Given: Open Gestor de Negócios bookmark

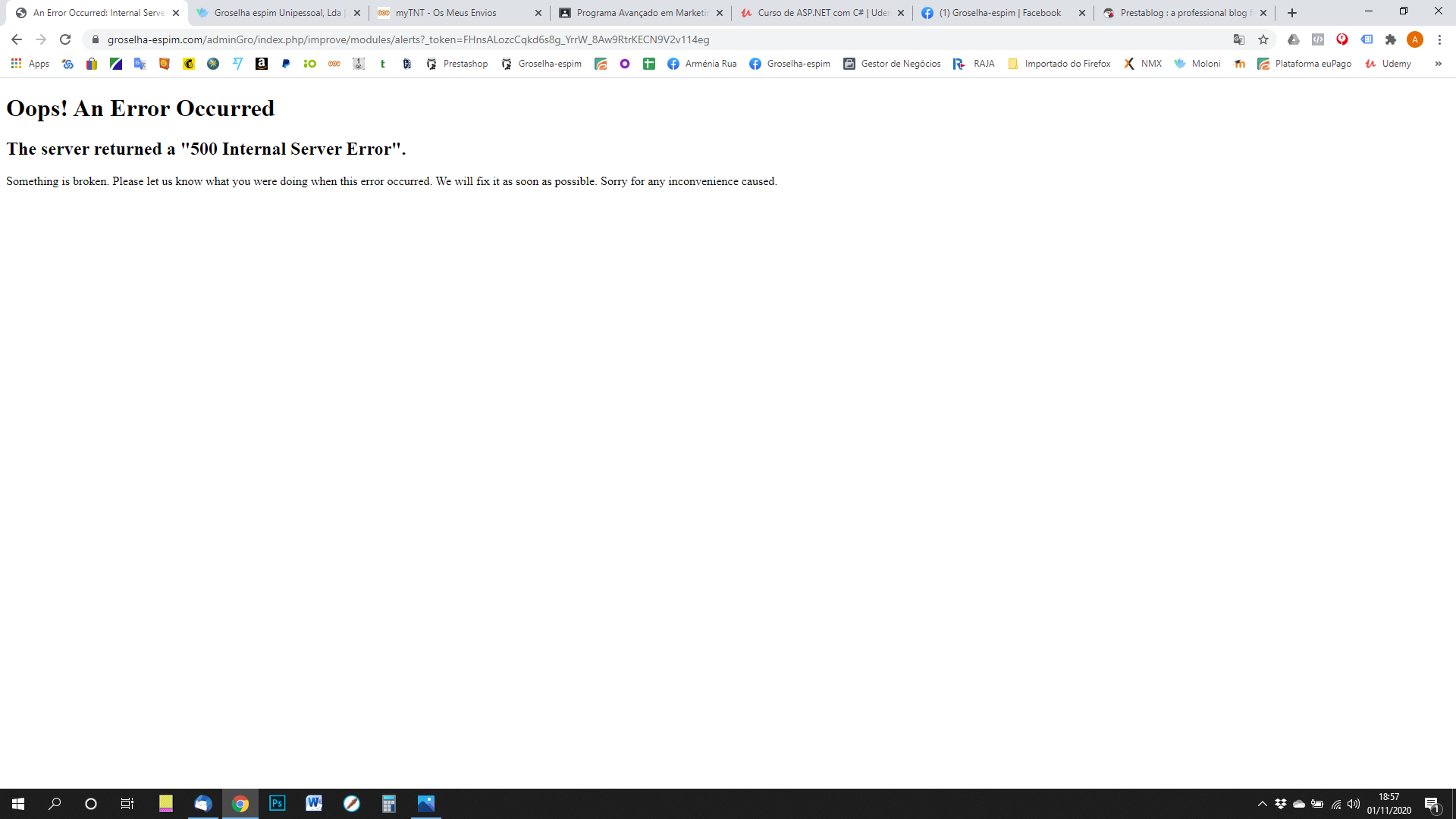Looking at the screenshot, I should [x=893, y=64].
